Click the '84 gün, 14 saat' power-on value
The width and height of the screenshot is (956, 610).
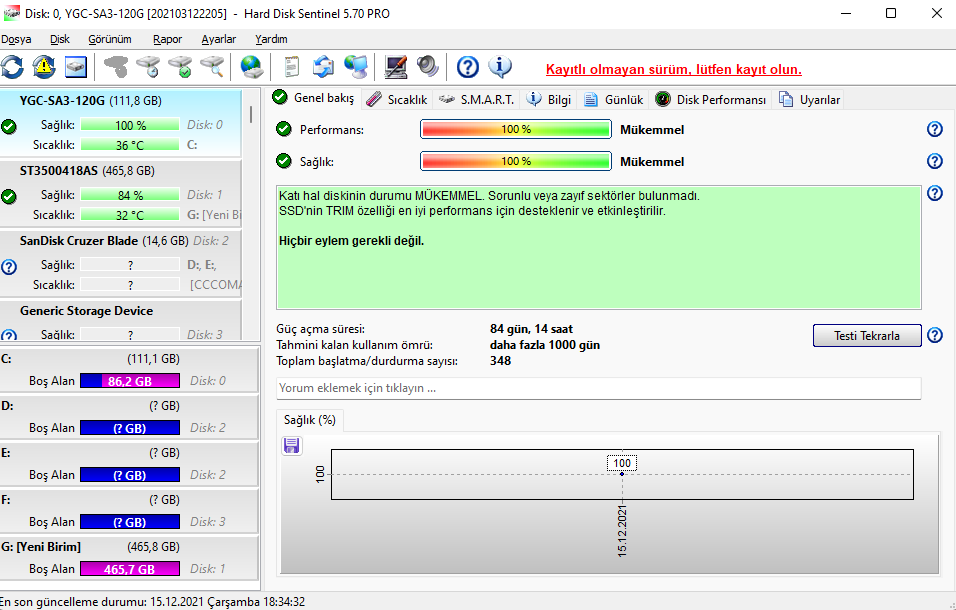532,329
